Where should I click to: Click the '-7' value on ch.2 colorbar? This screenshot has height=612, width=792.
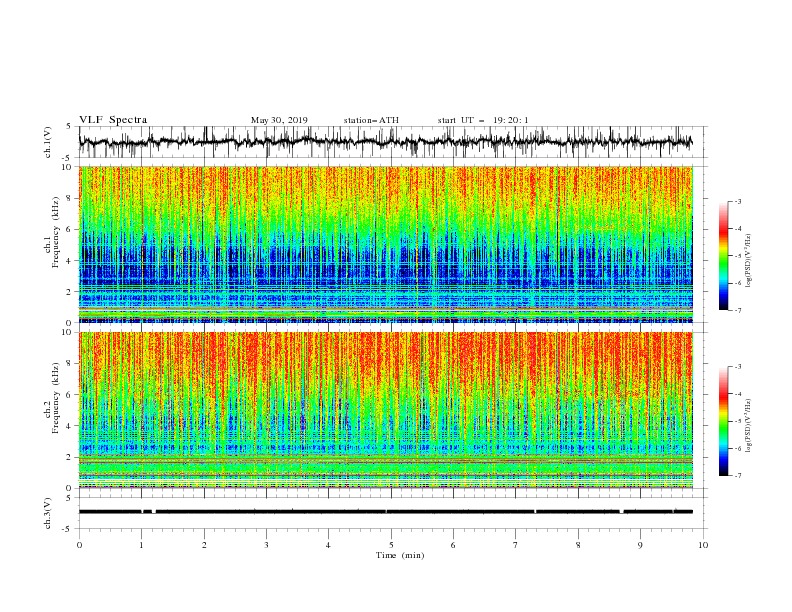point(738,476)
